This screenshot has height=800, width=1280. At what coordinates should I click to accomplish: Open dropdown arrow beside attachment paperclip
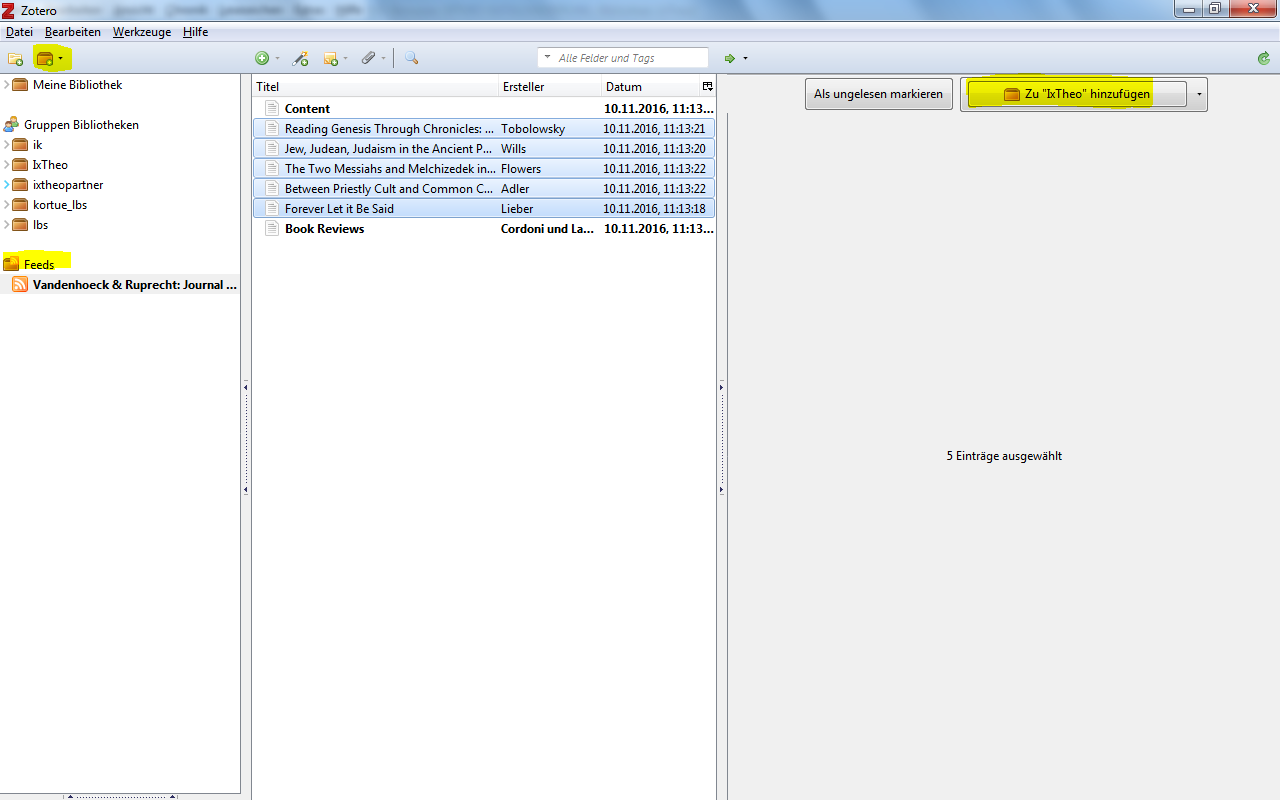pos(383,59)
